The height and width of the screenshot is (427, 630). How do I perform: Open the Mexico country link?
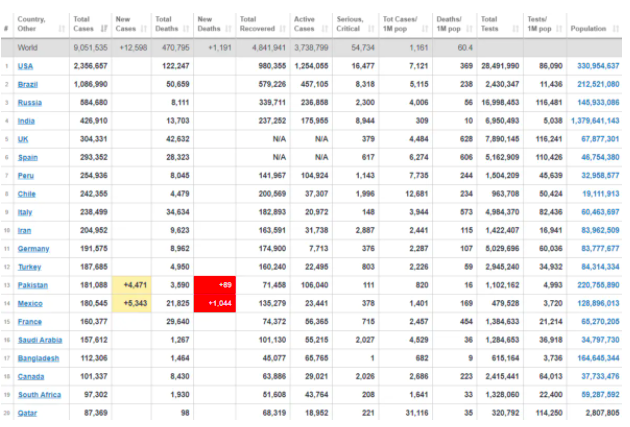coord(30,304)
